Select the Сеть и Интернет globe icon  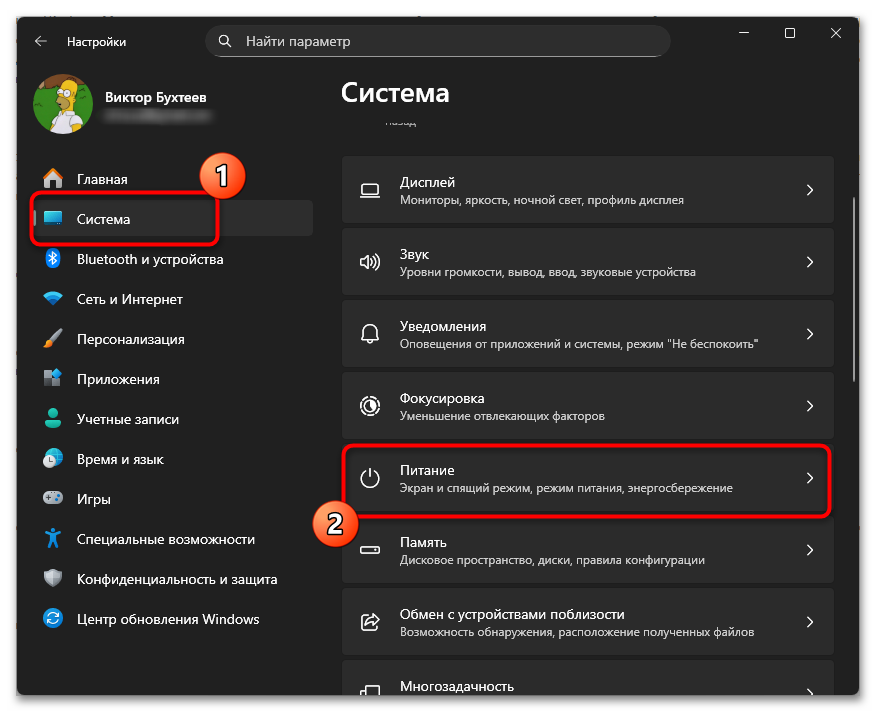51,298
